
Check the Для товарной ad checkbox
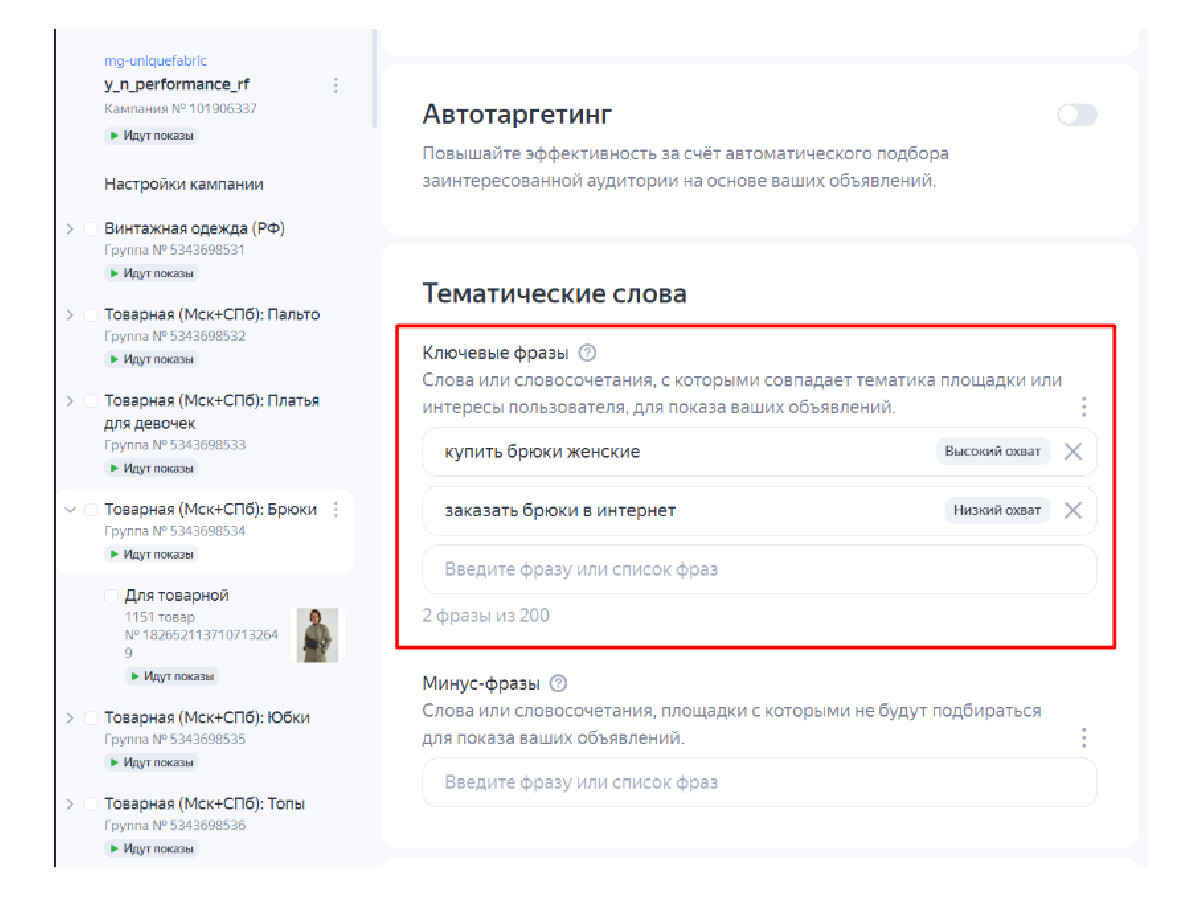[x=111, y=596]
